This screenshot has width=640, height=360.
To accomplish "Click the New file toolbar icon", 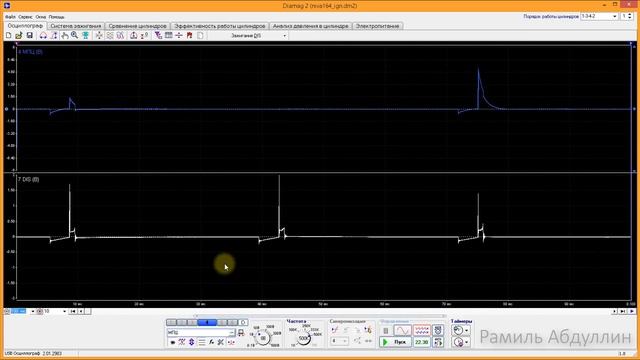I will pyautogui.click(x=9, y=36).
